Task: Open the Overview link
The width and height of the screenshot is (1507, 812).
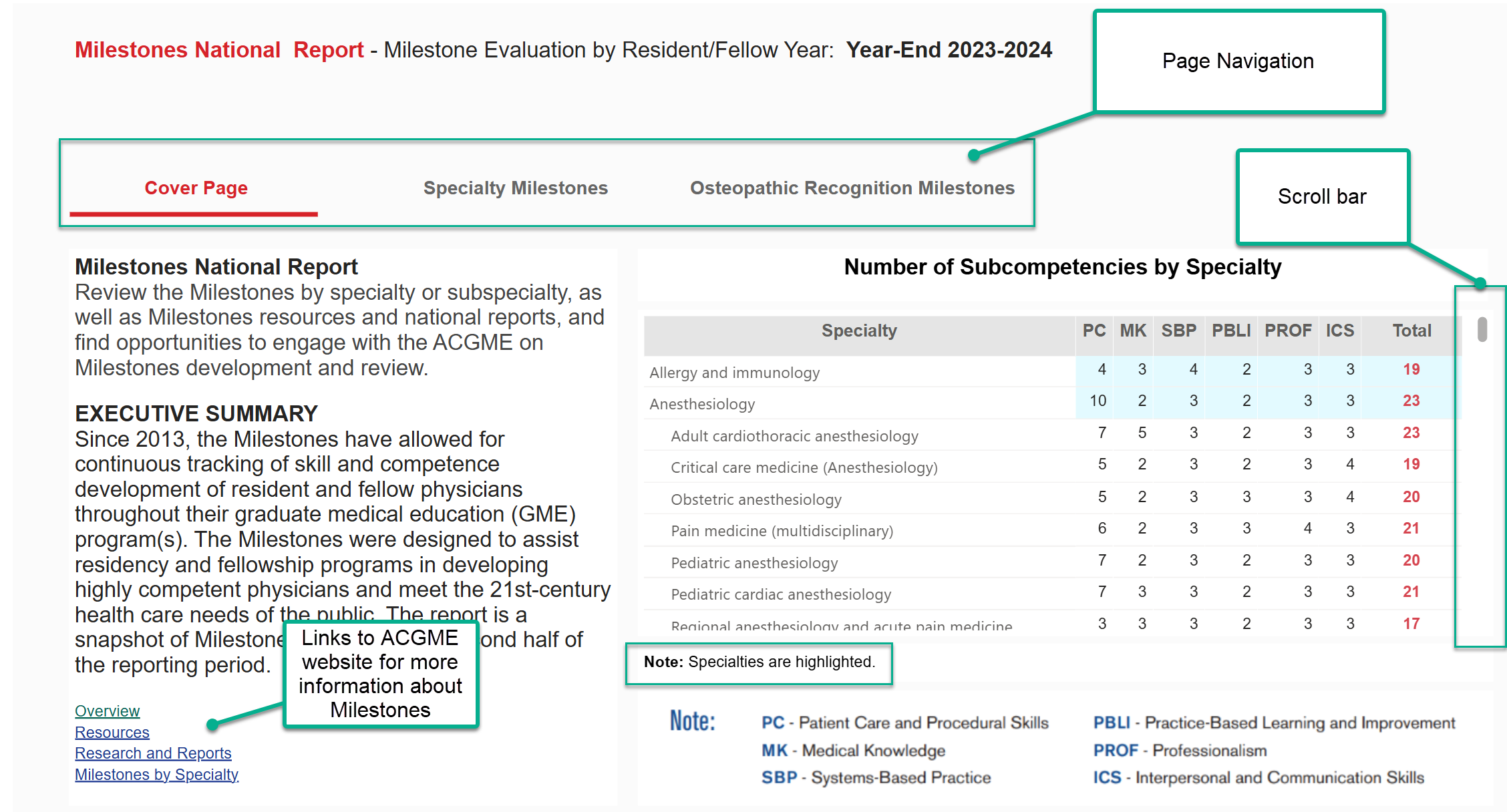Action: click(x=107, y=711)
